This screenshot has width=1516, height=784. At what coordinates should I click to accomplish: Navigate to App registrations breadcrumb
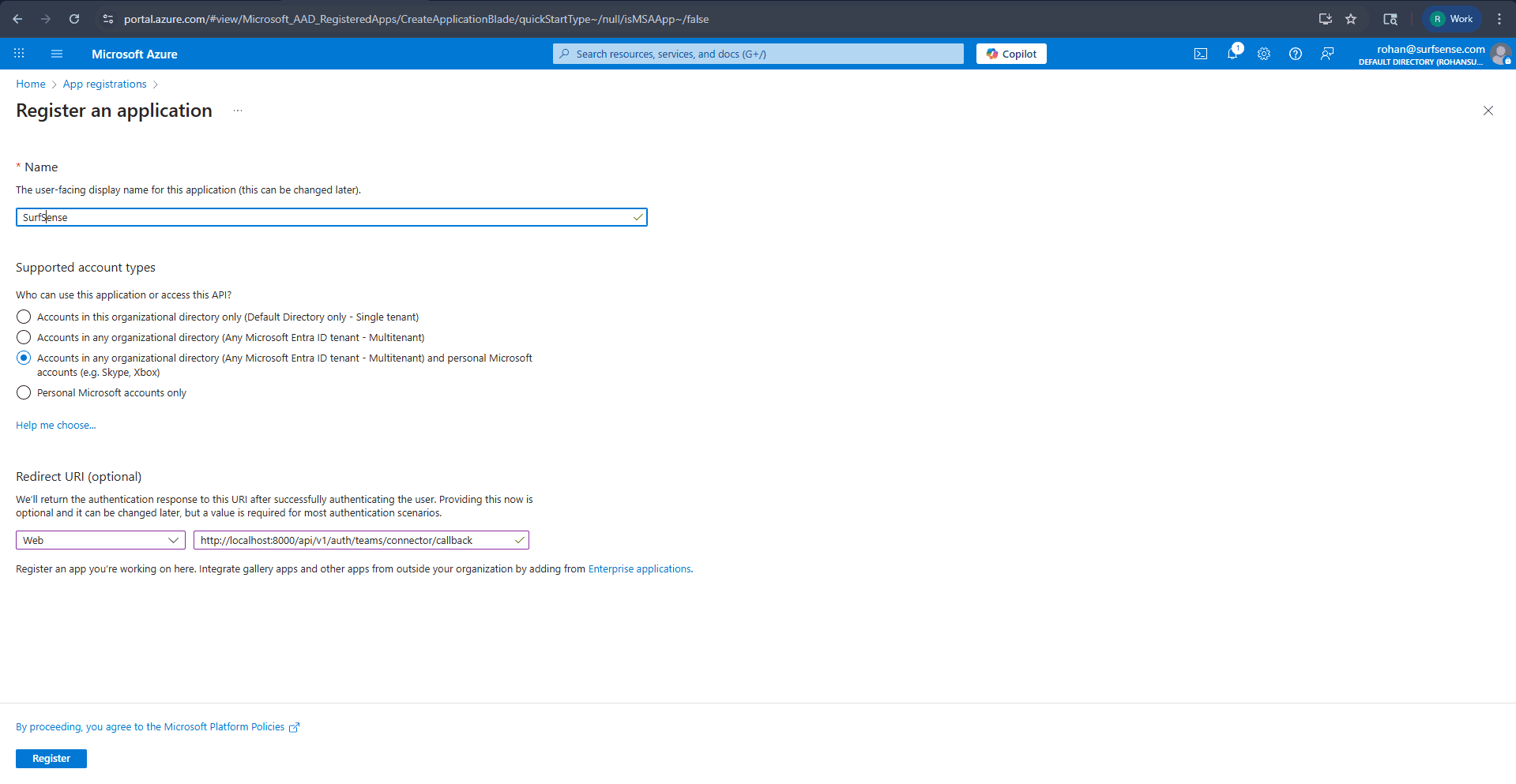[104, 84]
